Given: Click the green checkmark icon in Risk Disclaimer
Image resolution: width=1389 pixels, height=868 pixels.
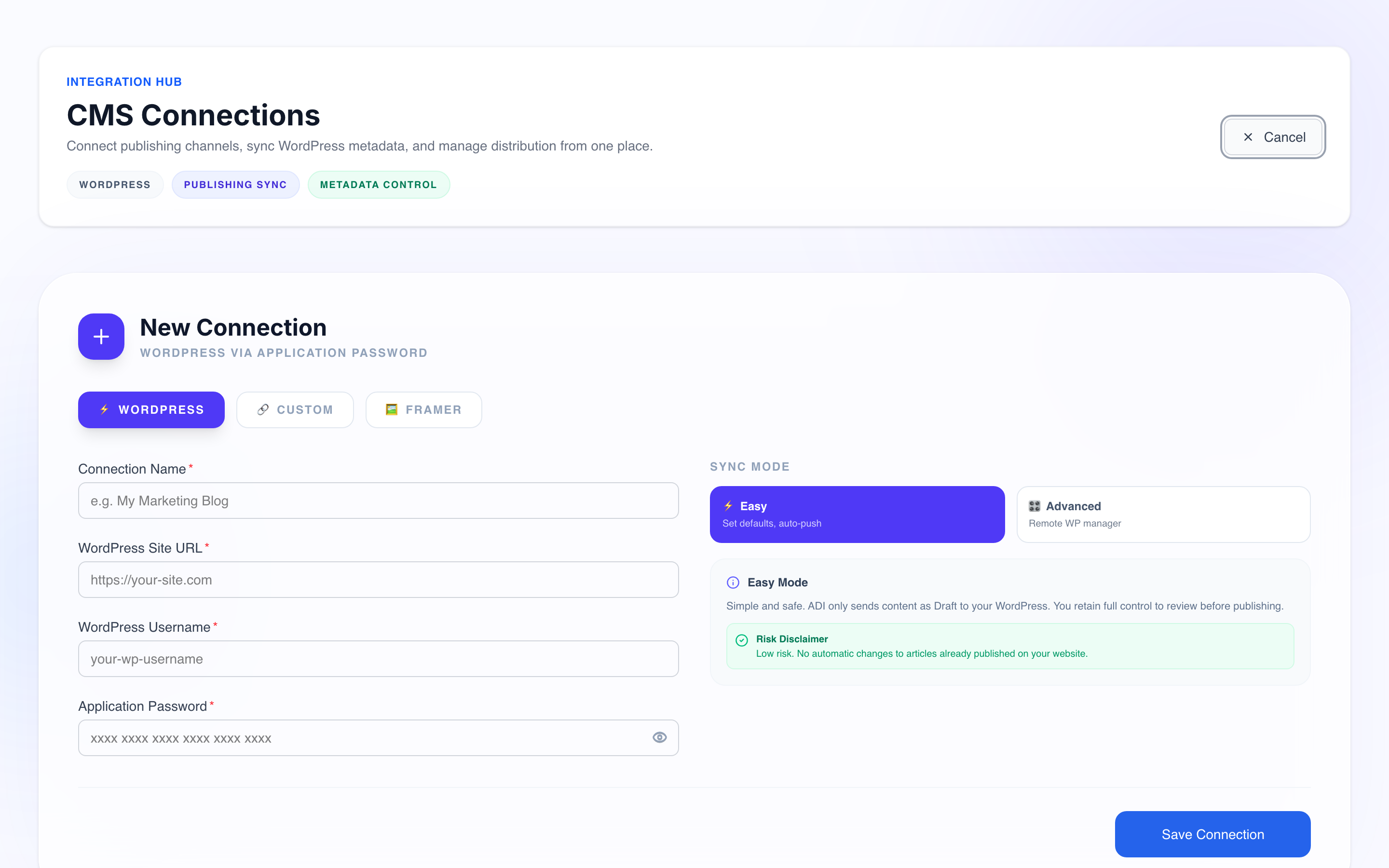Looking at the screenshot, I should pyautogui.click(x=742, y=639).
